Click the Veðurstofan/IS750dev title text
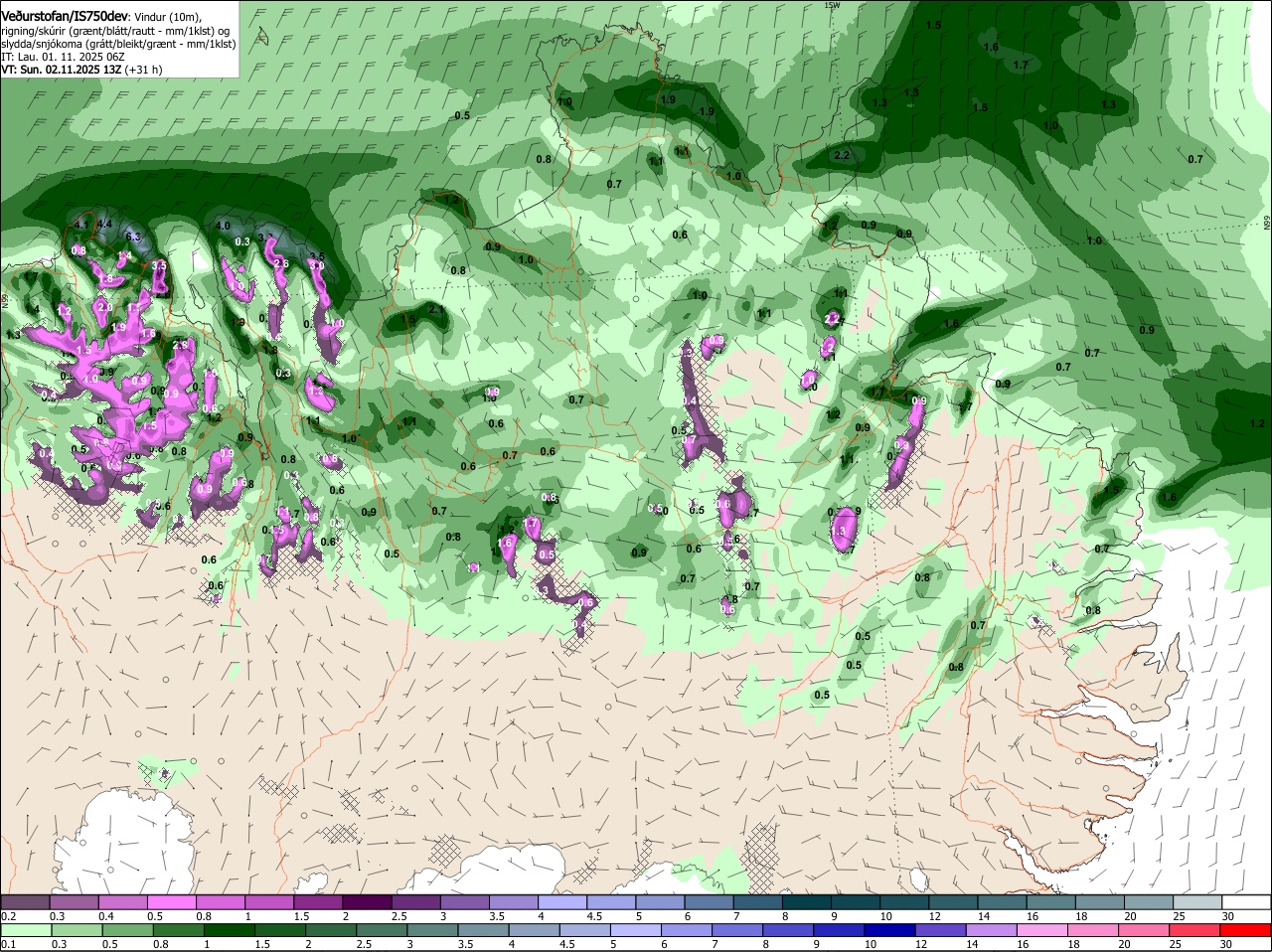This screenshot has height=952, width=1272. (64, 16)
